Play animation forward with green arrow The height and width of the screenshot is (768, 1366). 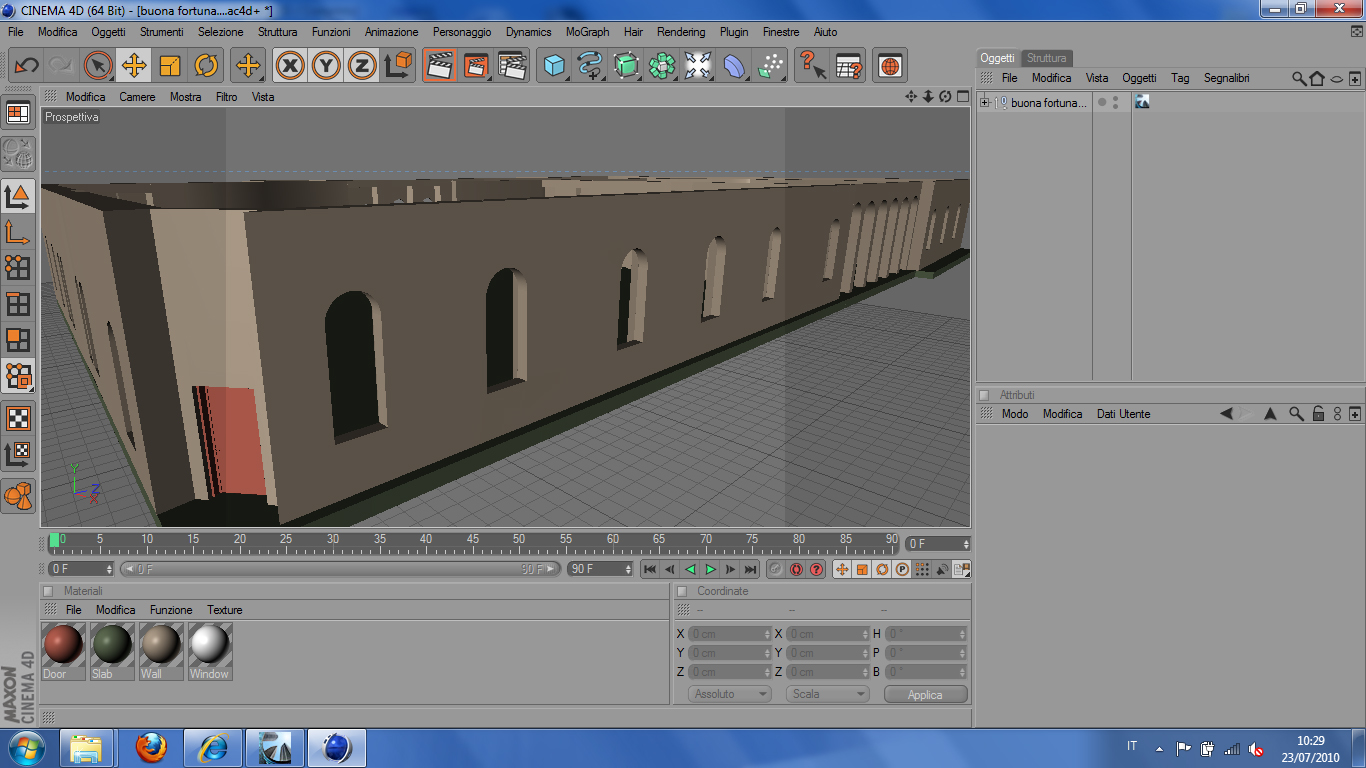coord(710,569)
